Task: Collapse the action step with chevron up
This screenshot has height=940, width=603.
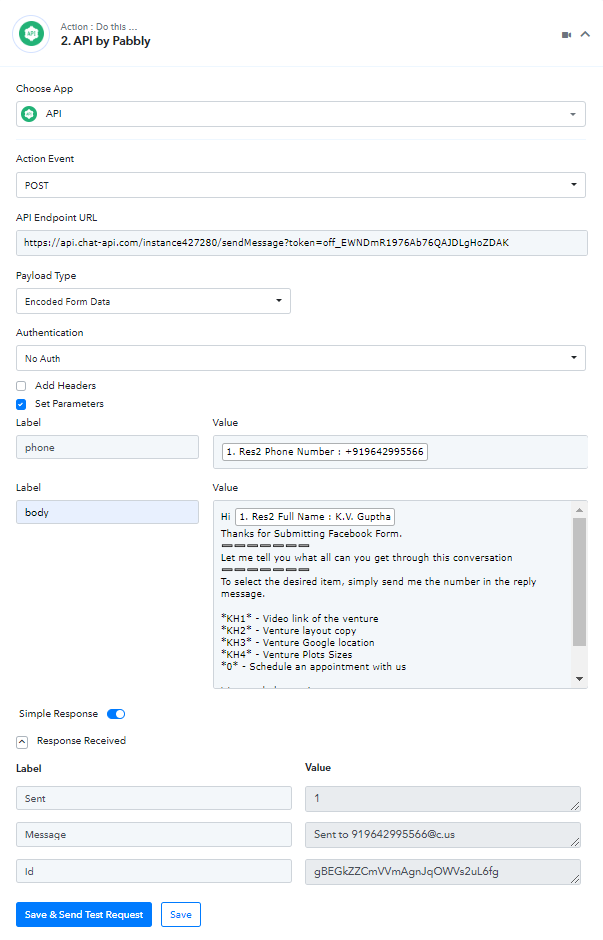Action: pos(586,34)
